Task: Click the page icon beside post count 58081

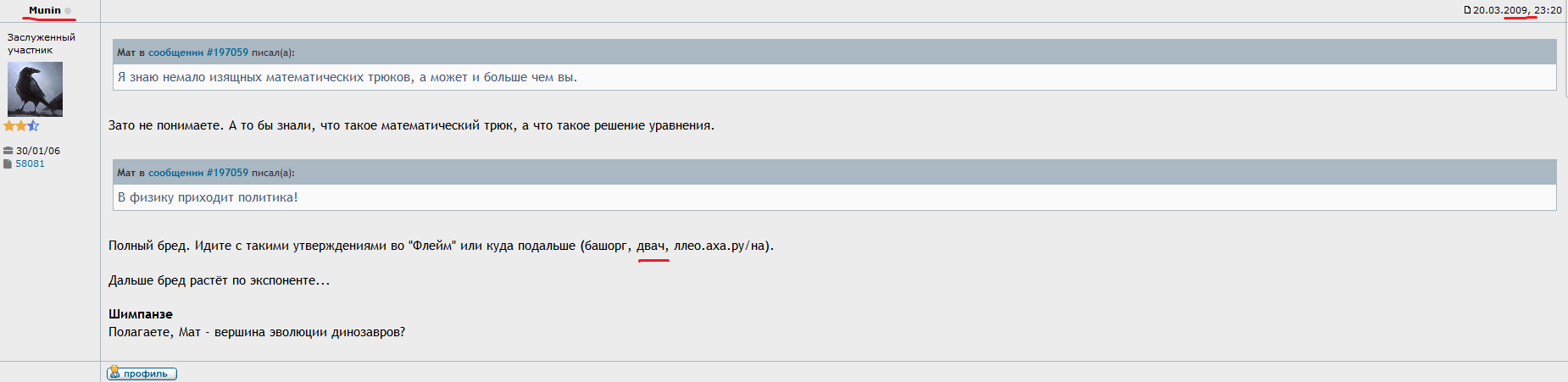Action: point(8,163)
